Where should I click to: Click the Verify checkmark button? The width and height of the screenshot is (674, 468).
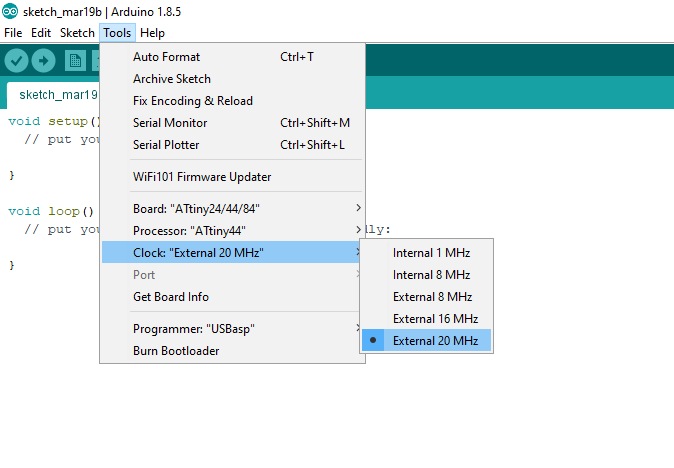16,60
